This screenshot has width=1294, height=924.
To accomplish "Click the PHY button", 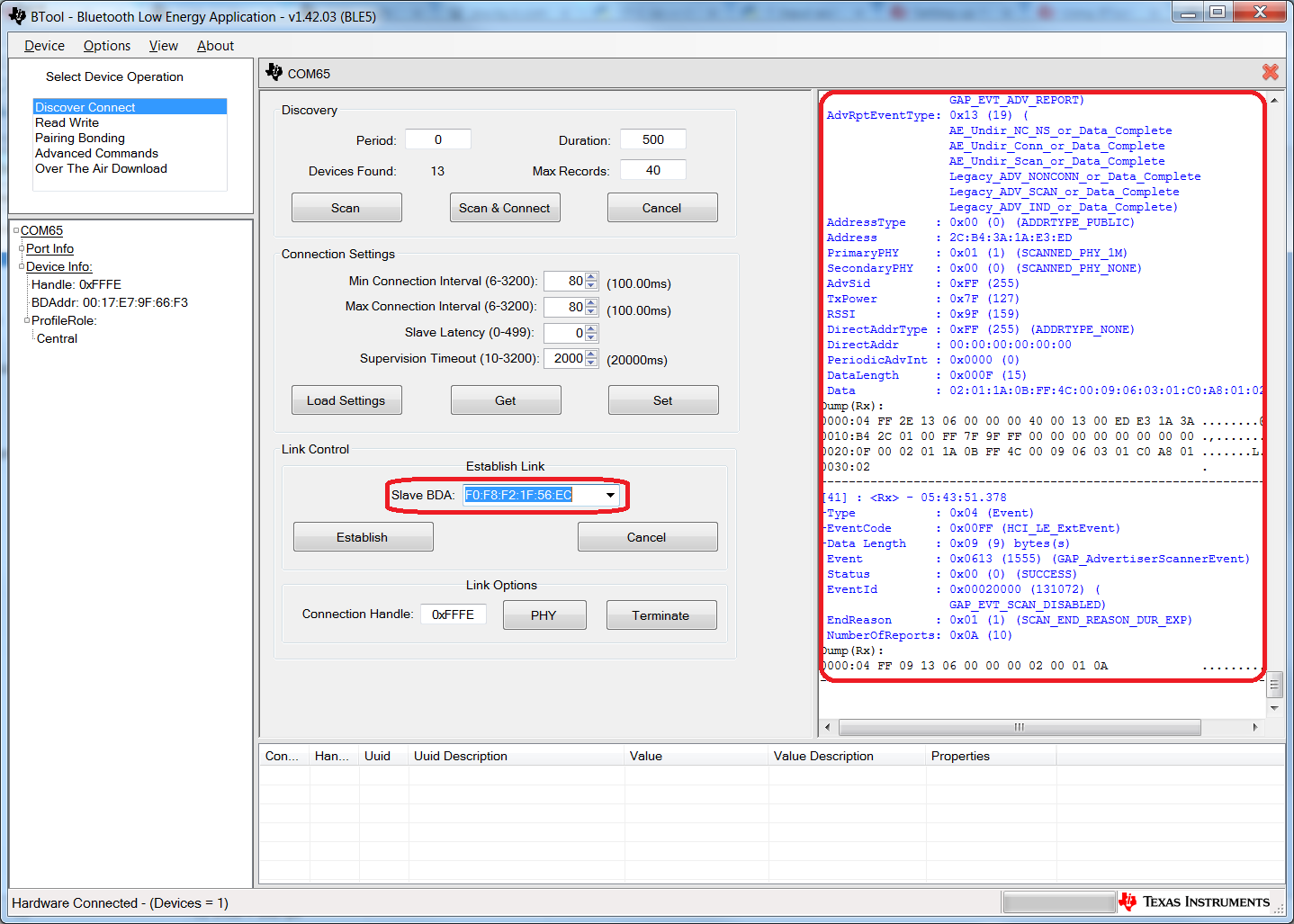I will coord(544,615).
